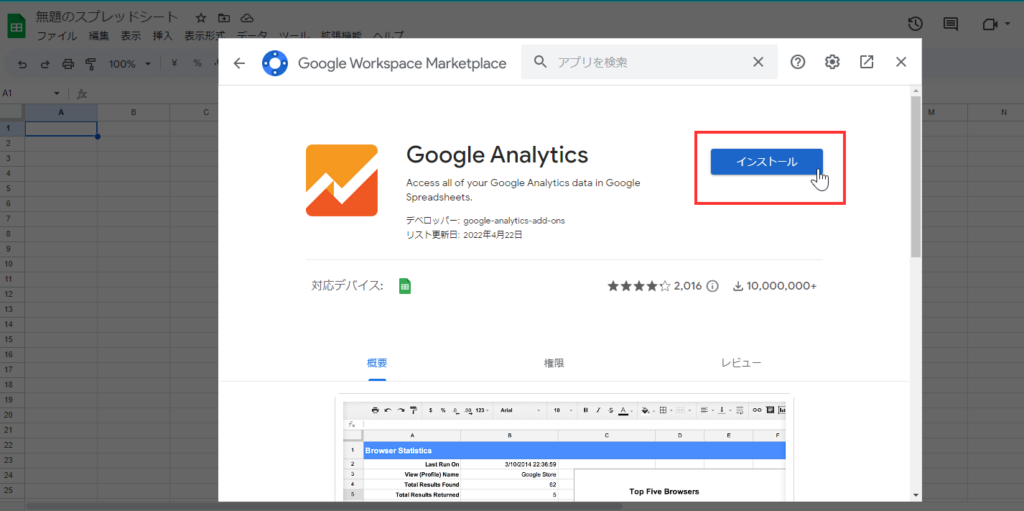This screenshot has width=1024, height=511.
Task: Click the percent format button
Action: pos(197,64)
